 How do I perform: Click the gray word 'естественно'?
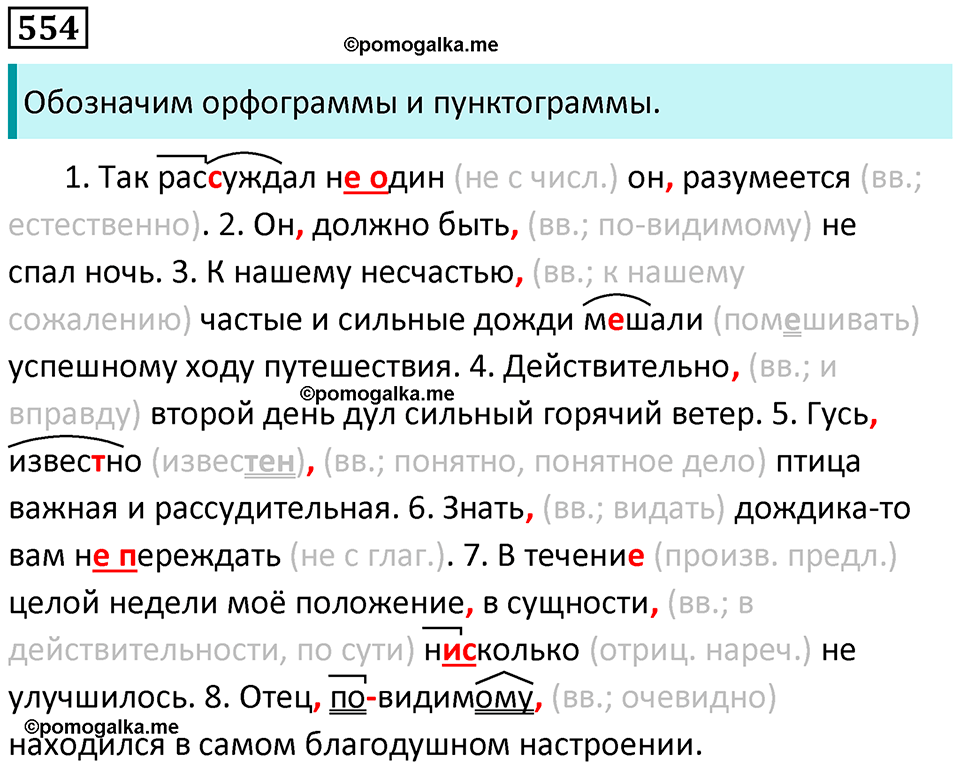tap(100, 225)
